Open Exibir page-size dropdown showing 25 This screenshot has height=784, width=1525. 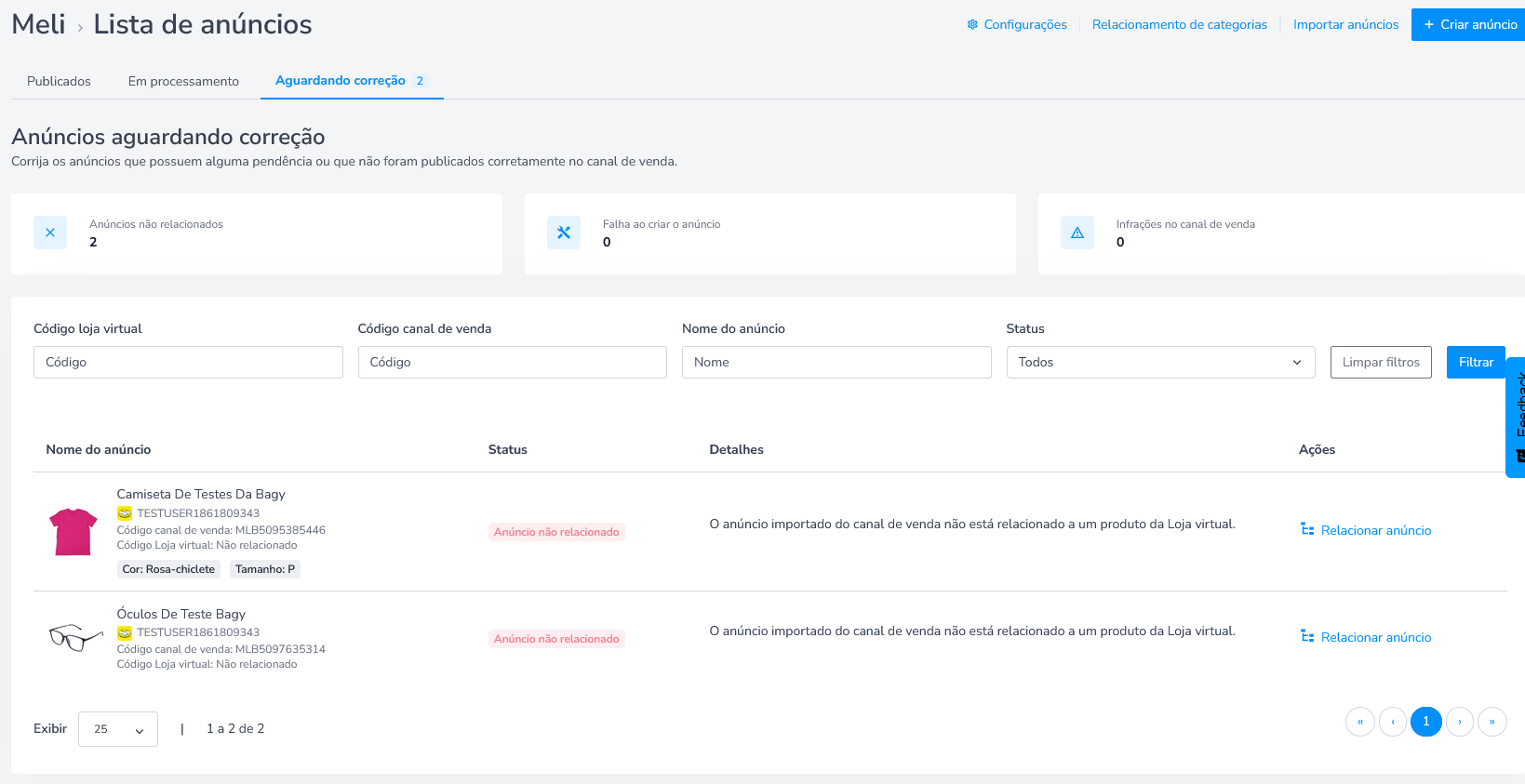coord(118,729)
